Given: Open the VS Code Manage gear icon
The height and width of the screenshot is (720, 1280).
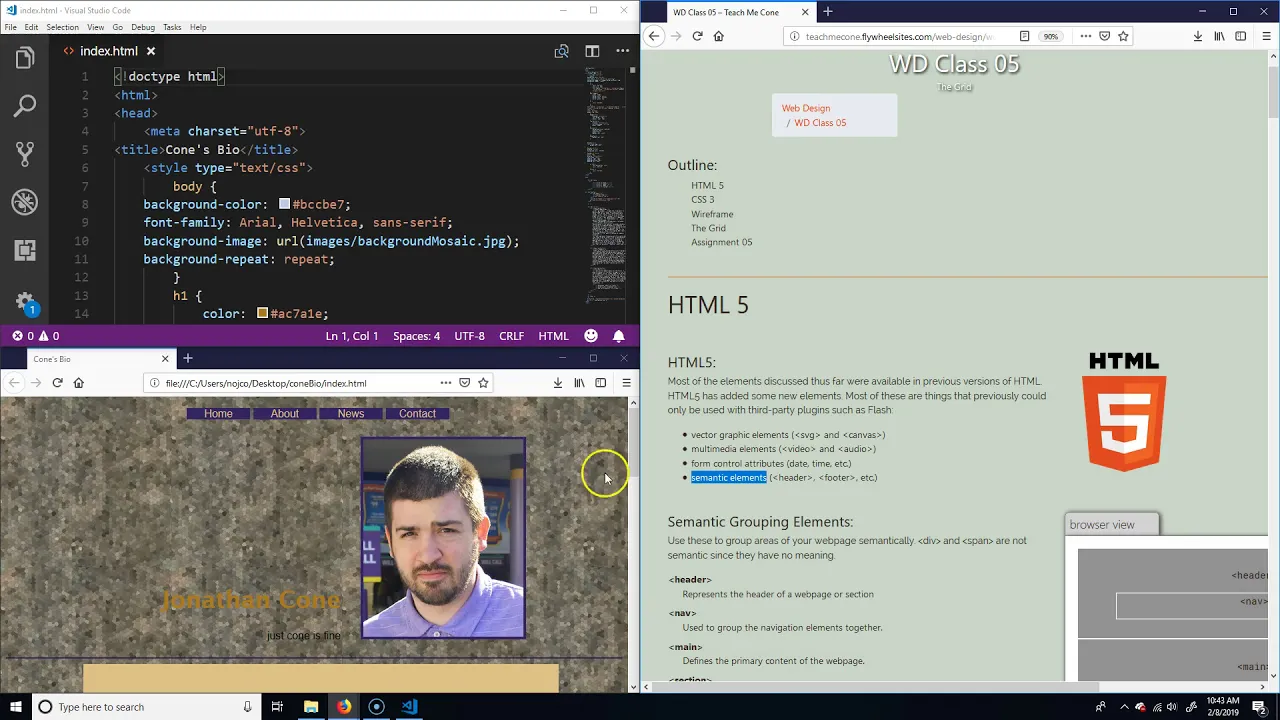Looking at the screenshot, I should (x=25, y=304).
